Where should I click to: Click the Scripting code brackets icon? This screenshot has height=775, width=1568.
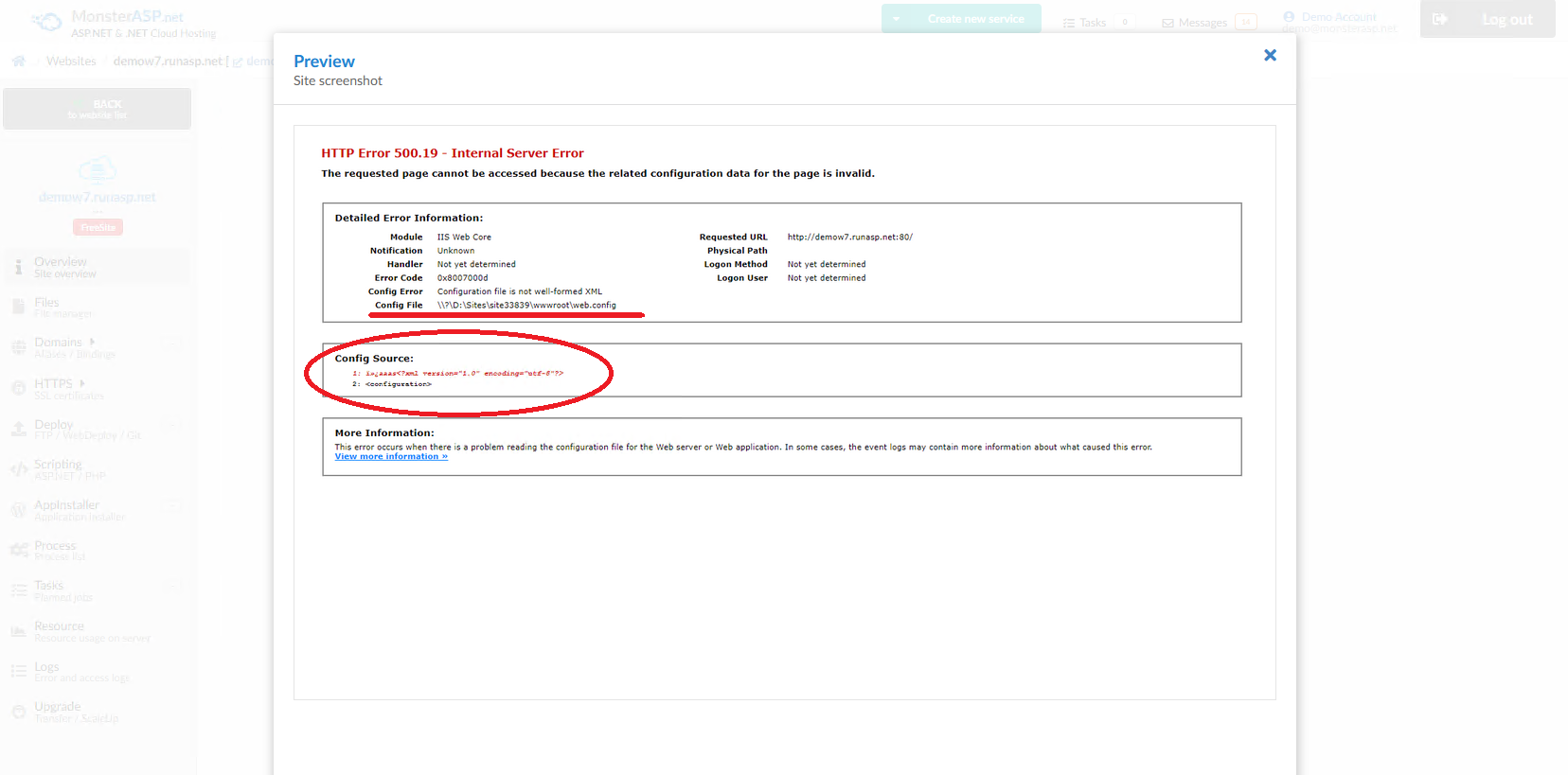tap(18, 469)
